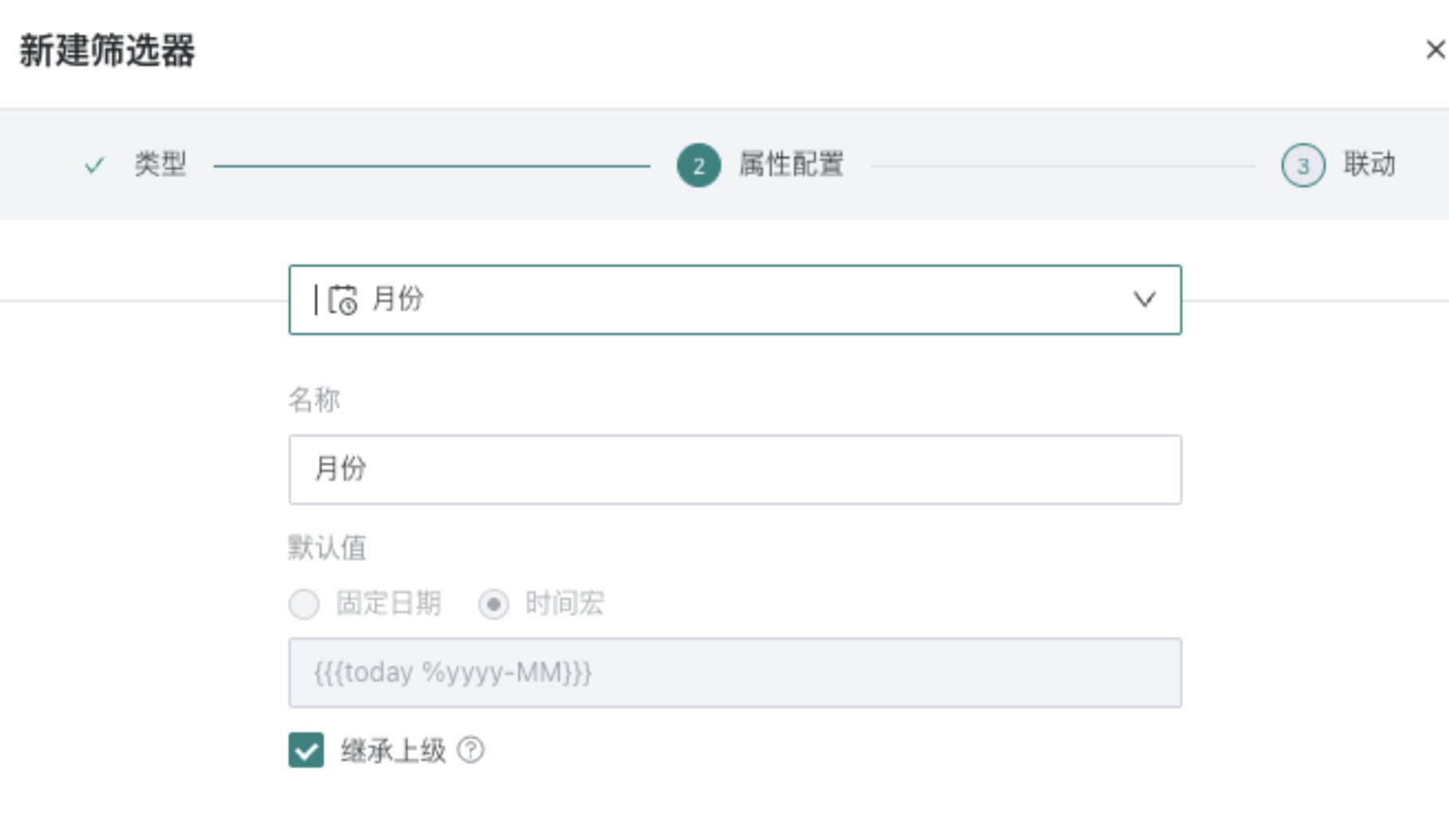Select the 固定日期 radio button
Screen dimensions: 1449x840
[x=304, y=605]
